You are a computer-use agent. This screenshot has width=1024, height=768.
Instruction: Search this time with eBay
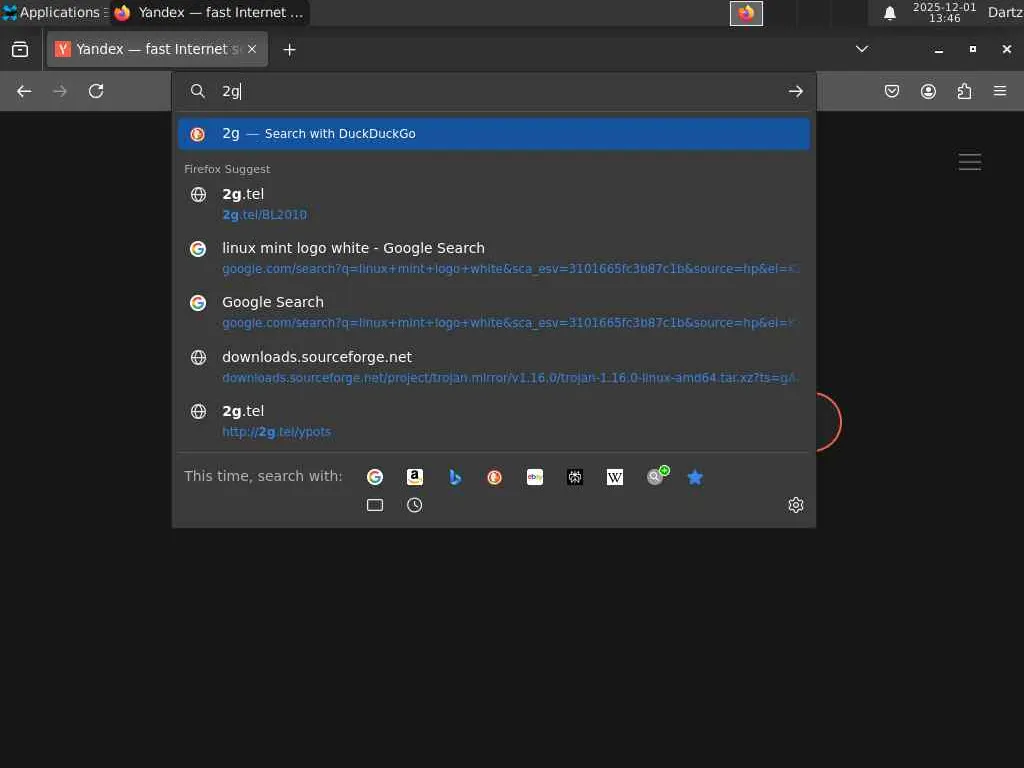pos(535,477)
